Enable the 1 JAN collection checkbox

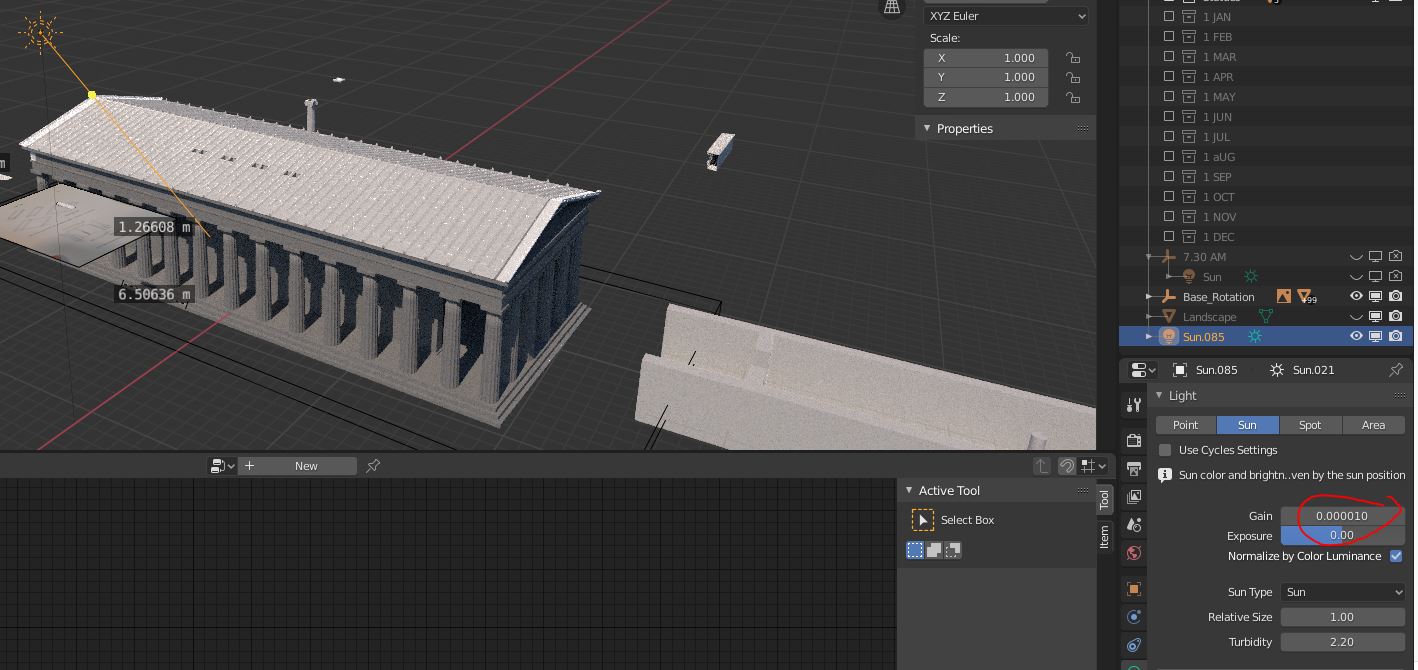pyautogui.click(x=1168, y=17)
